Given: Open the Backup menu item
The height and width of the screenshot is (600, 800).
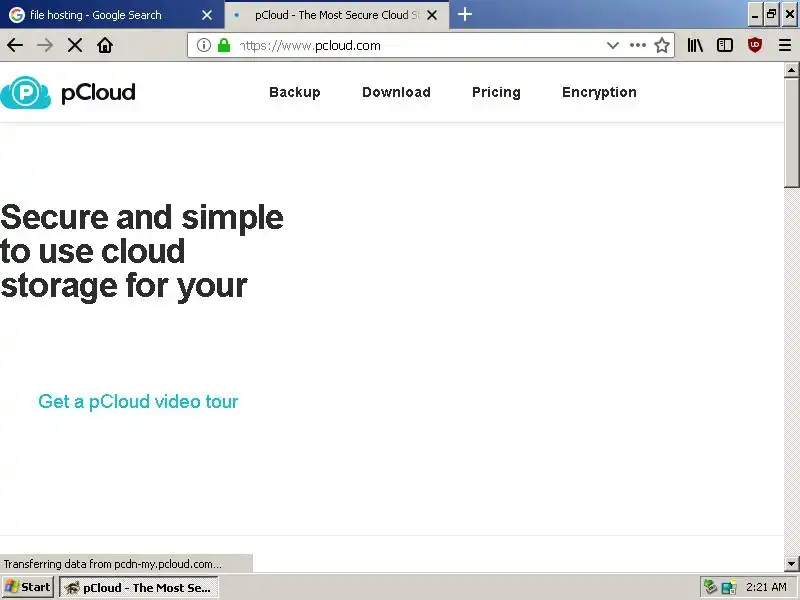Looking at the screenshot, I should point(295,92).
